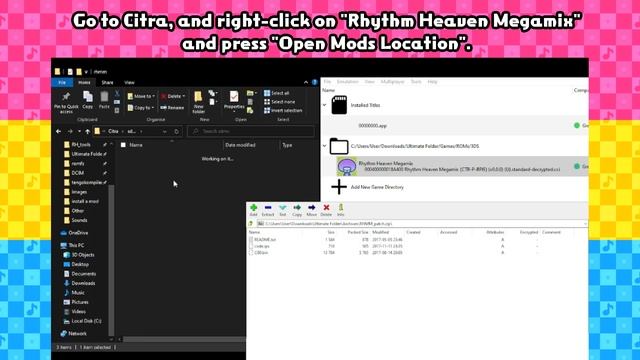Click Explorer up-one-level arrow

(x=87, y=131)
